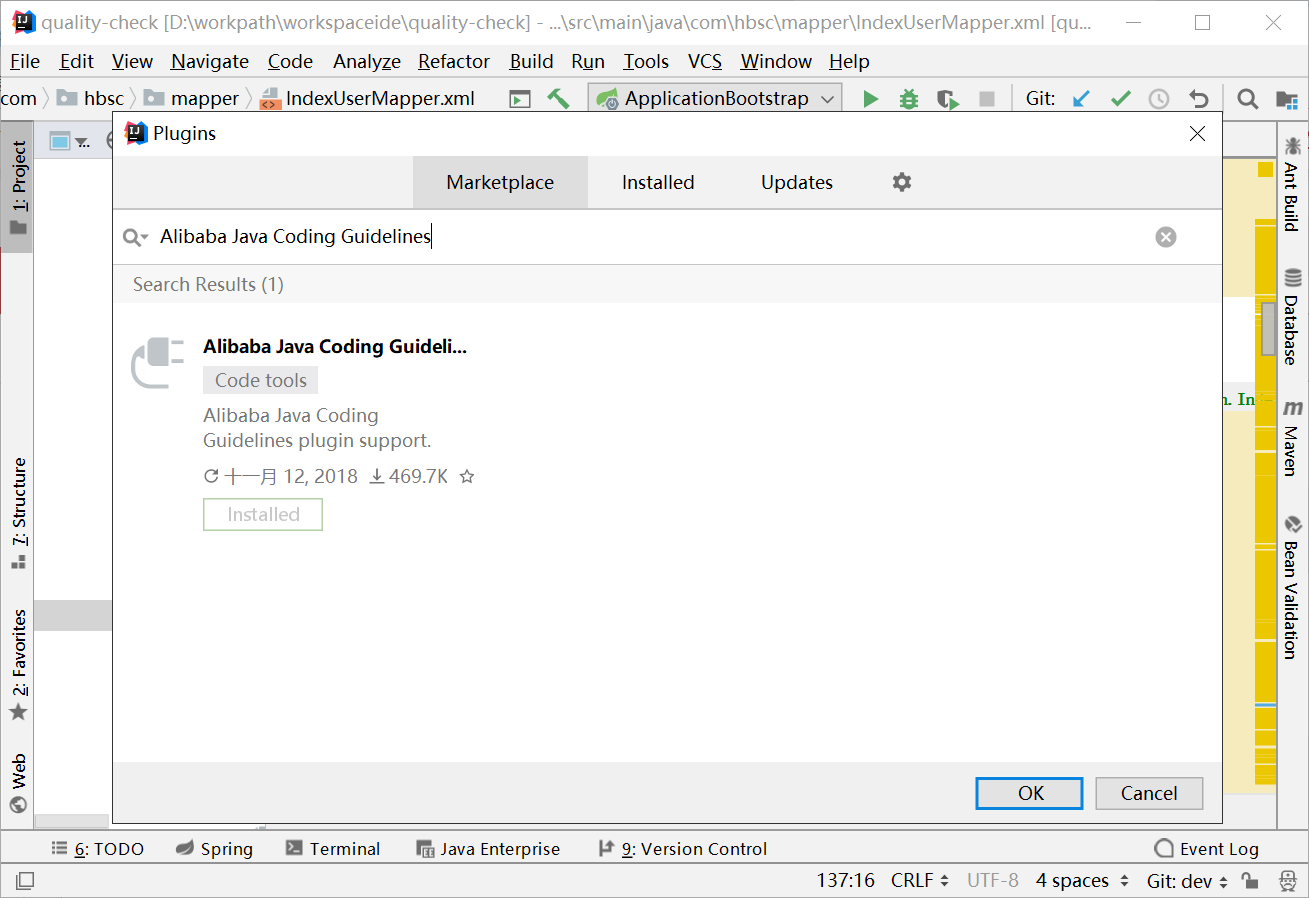
Task: Show Git history clock icon
Action: [x=1159, y=99]
